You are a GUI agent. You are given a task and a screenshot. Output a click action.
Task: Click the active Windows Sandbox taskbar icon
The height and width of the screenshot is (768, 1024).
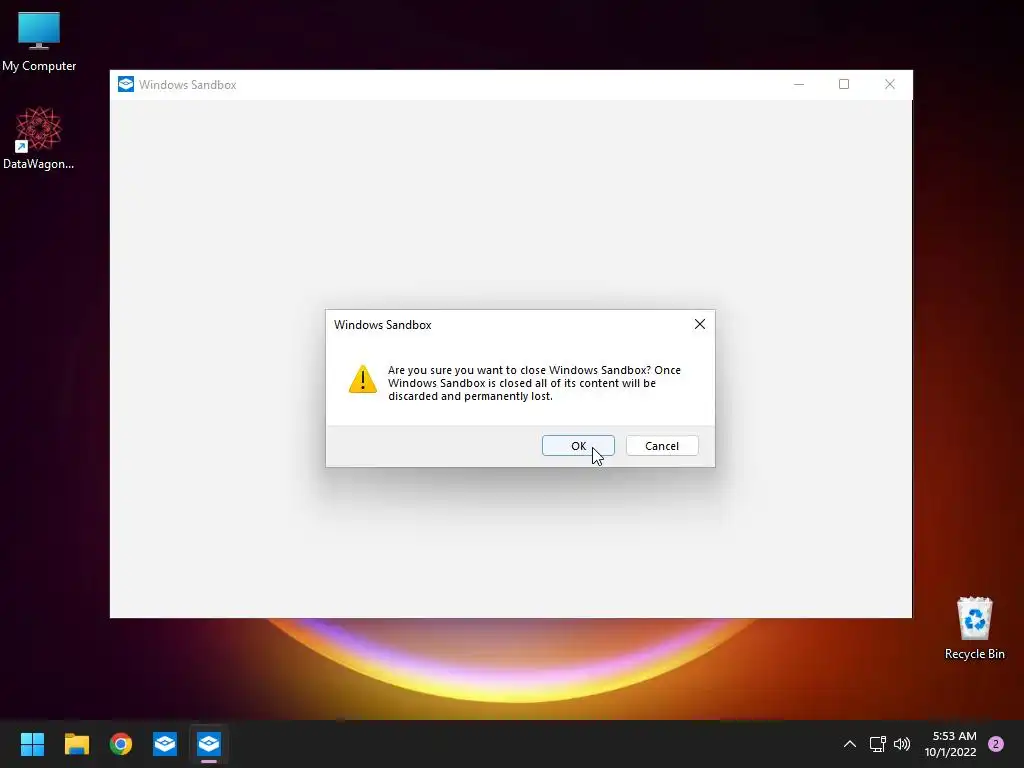(x=209, y=743)
